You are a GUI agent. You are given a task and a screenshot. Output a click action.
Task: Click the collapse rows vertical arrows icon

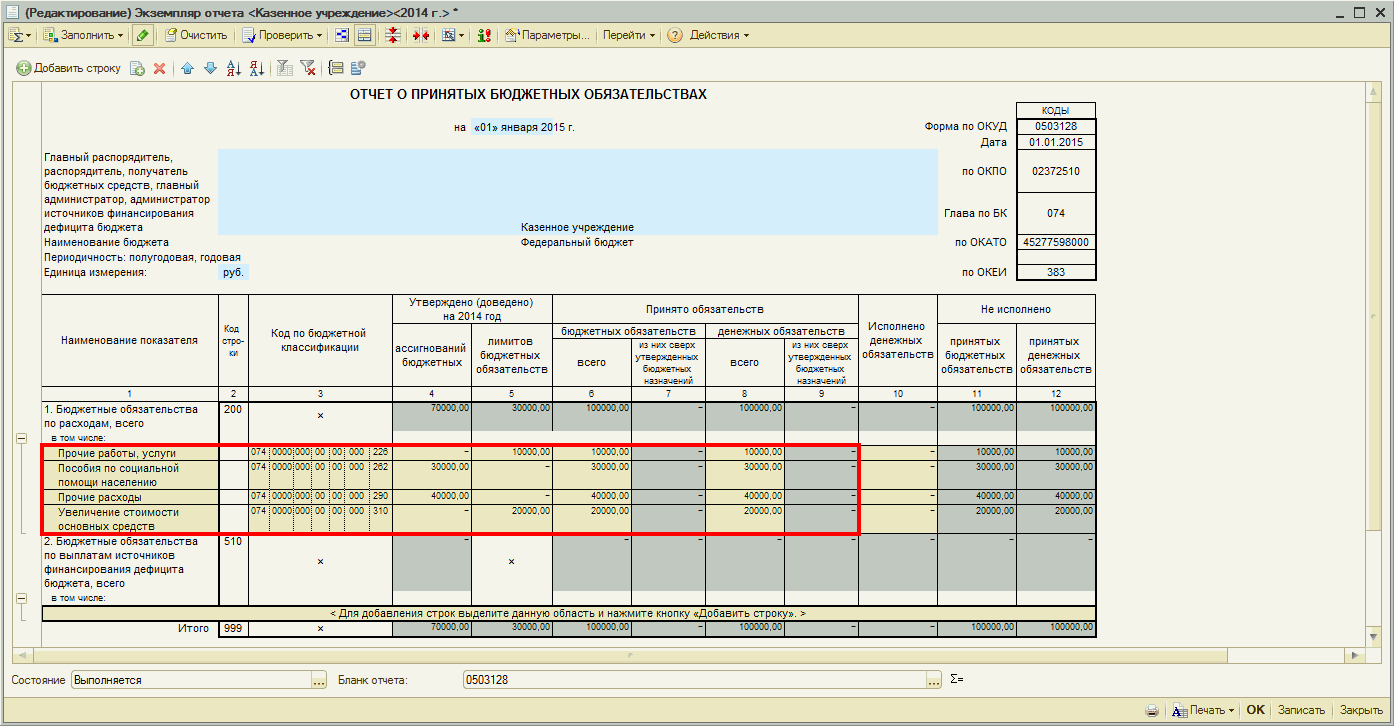pyautogui.click(x=393, y=35)
